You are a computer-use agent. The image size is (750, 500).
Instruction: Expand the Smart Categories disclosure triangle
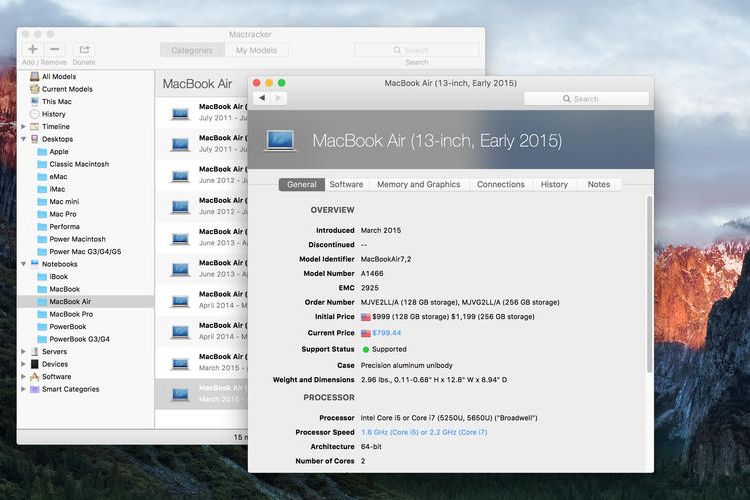(x=23, y=389)
